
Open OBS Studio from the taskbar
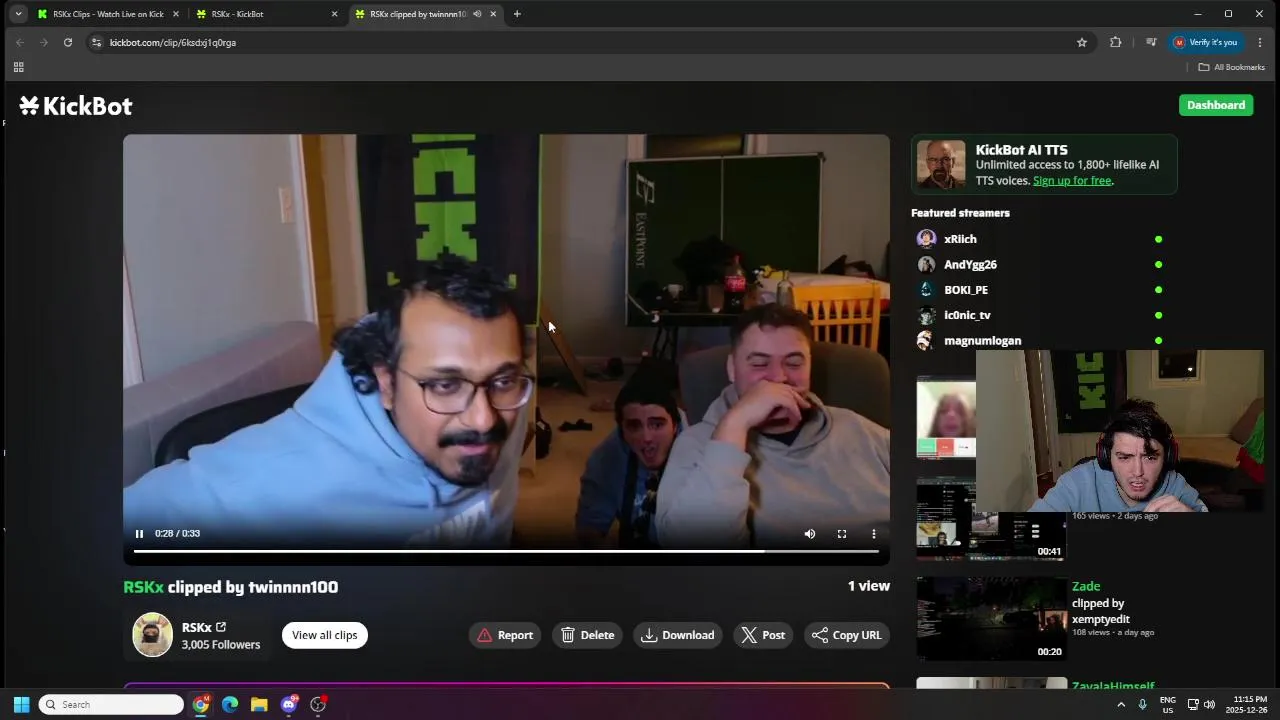pos(318,705)
